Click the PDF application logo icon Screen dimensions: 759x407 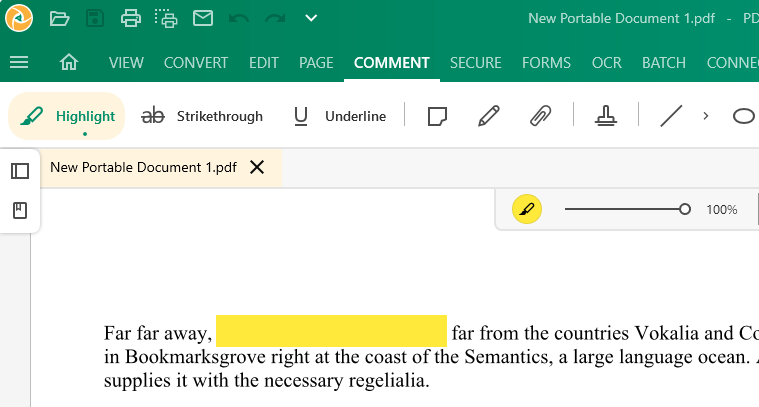(x=19, y=18)
